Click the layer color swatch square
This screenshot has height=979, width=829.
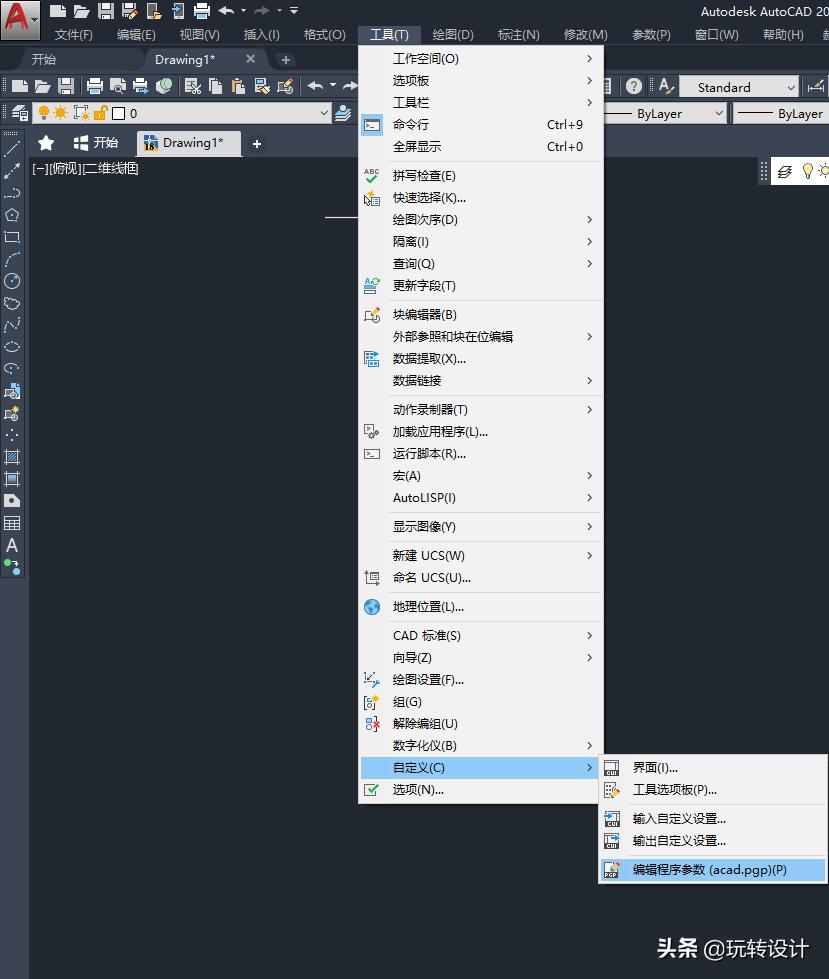(x=118, y=111)
